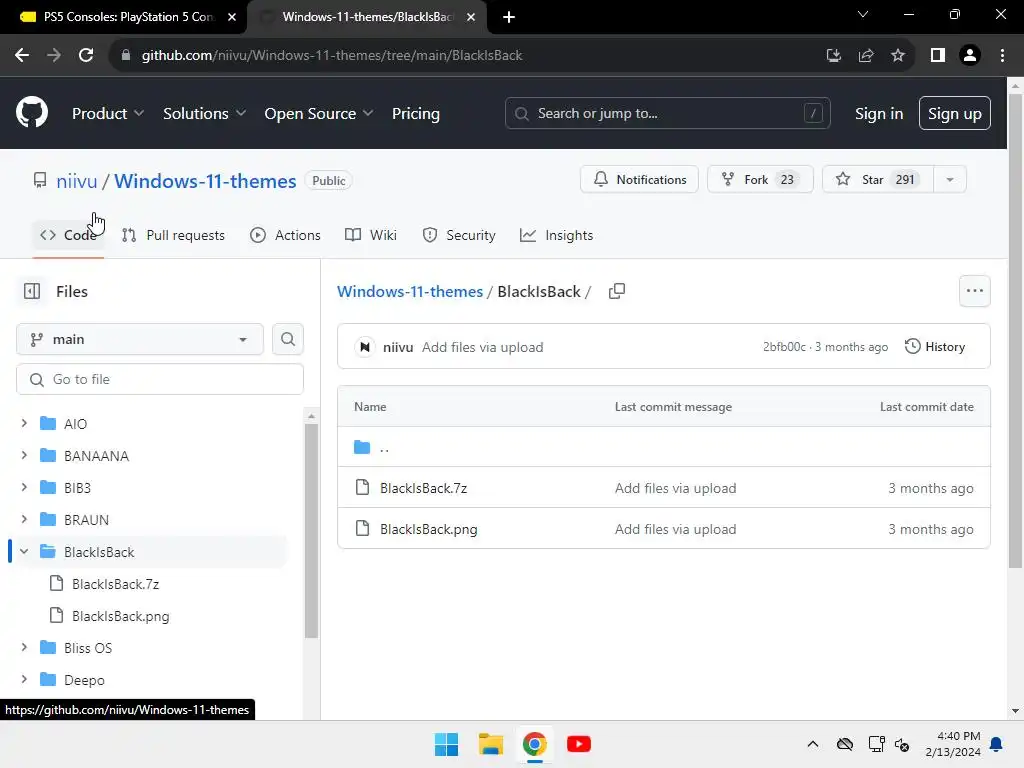Open the Wiki tab
The width and height of the screenshot is (1024, 768).
tap(371, 235)
